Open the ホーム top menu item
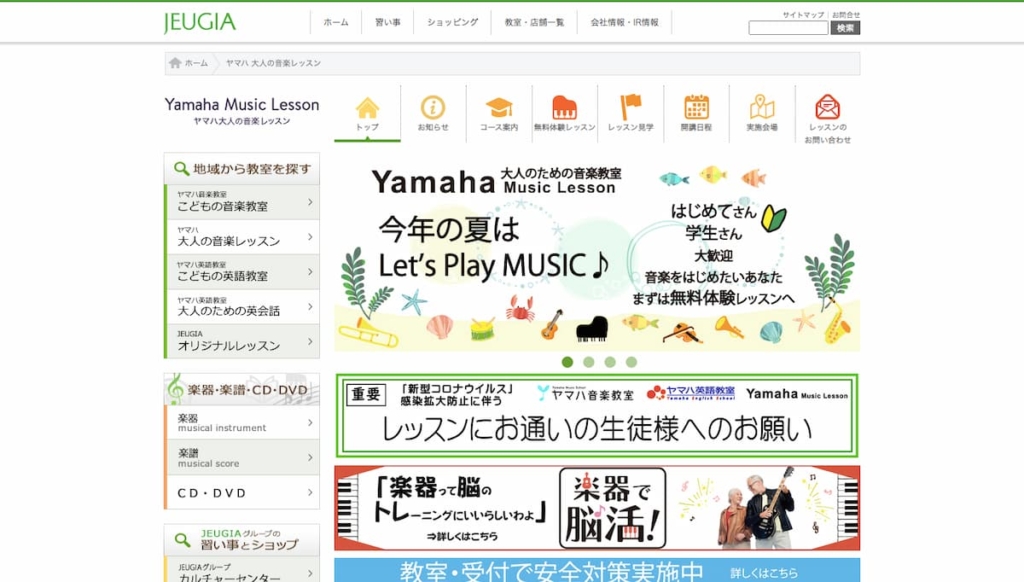Screen dimensions: 1024x582 point(336,22)
